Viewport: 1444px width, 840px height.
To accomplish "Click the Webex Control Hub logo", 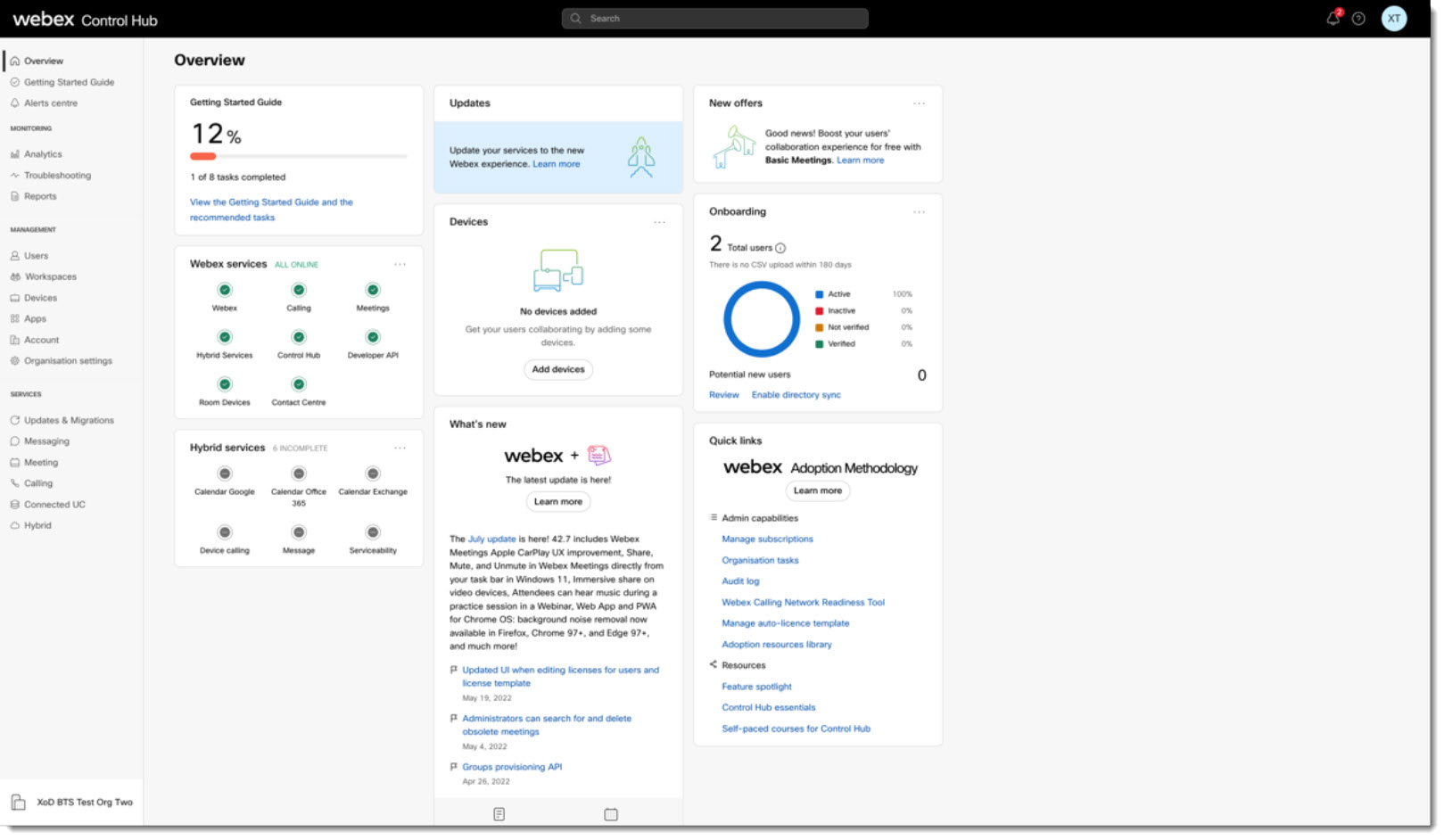I will (85, 20).
